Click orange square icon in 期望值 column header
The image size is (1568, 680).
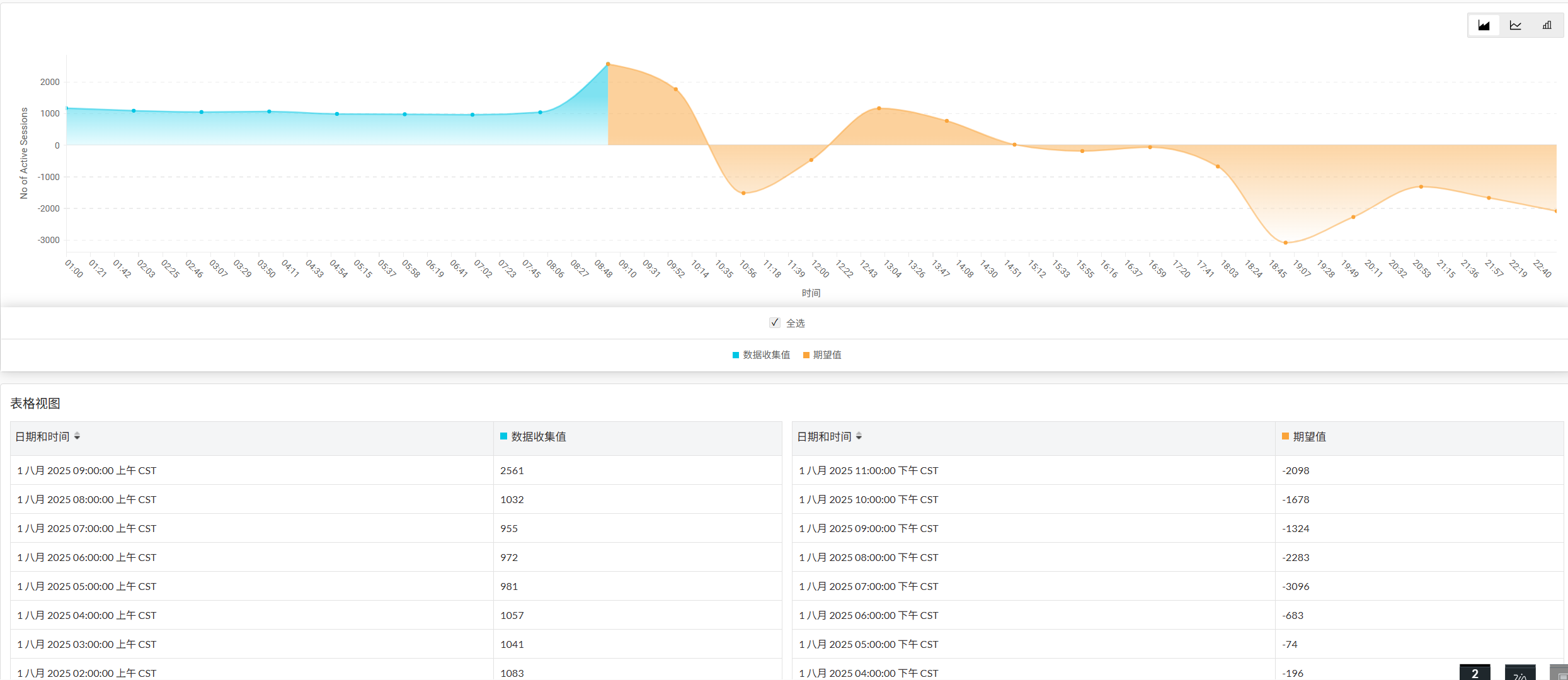pos(1285,436)
